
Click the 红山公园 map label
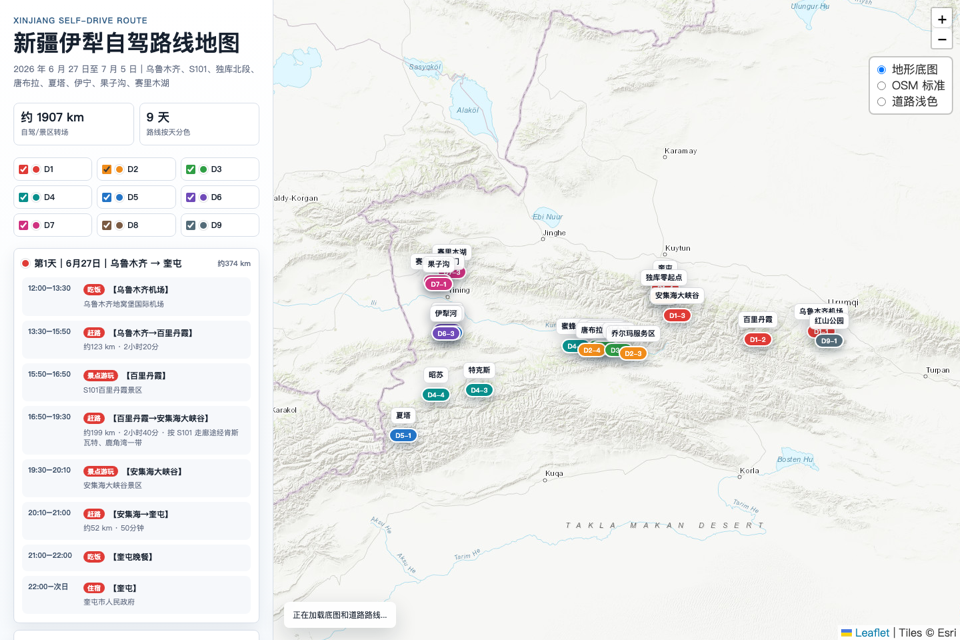(829, 320)
